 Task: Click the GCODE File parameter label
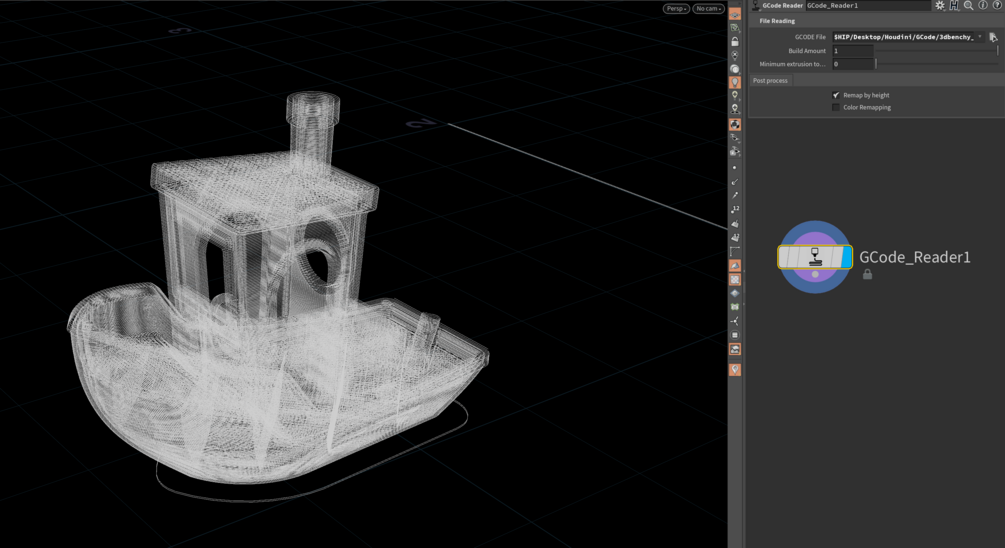810,37
